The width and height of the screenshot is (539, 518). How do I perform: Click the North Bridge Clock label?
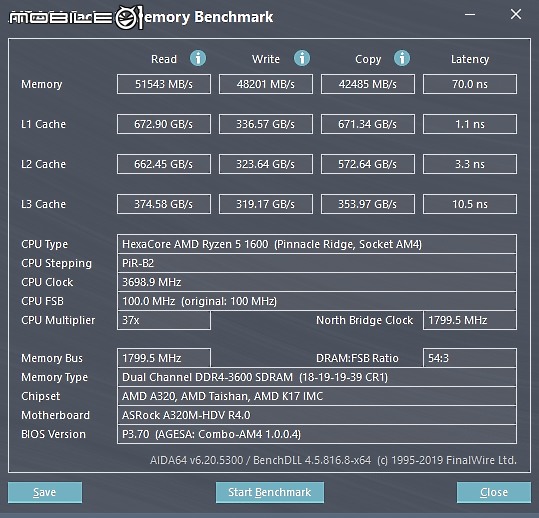[x=364, y=320]
